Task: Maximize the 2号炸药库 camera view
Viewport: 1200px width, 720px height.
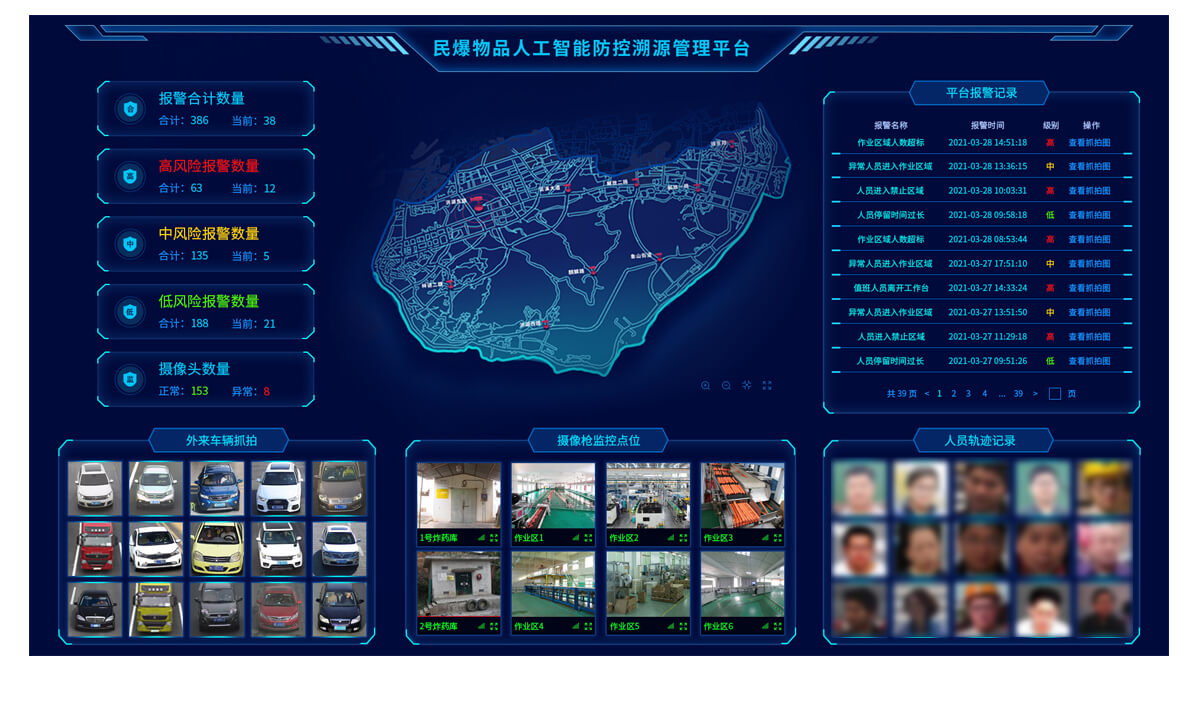Action: 494,626
